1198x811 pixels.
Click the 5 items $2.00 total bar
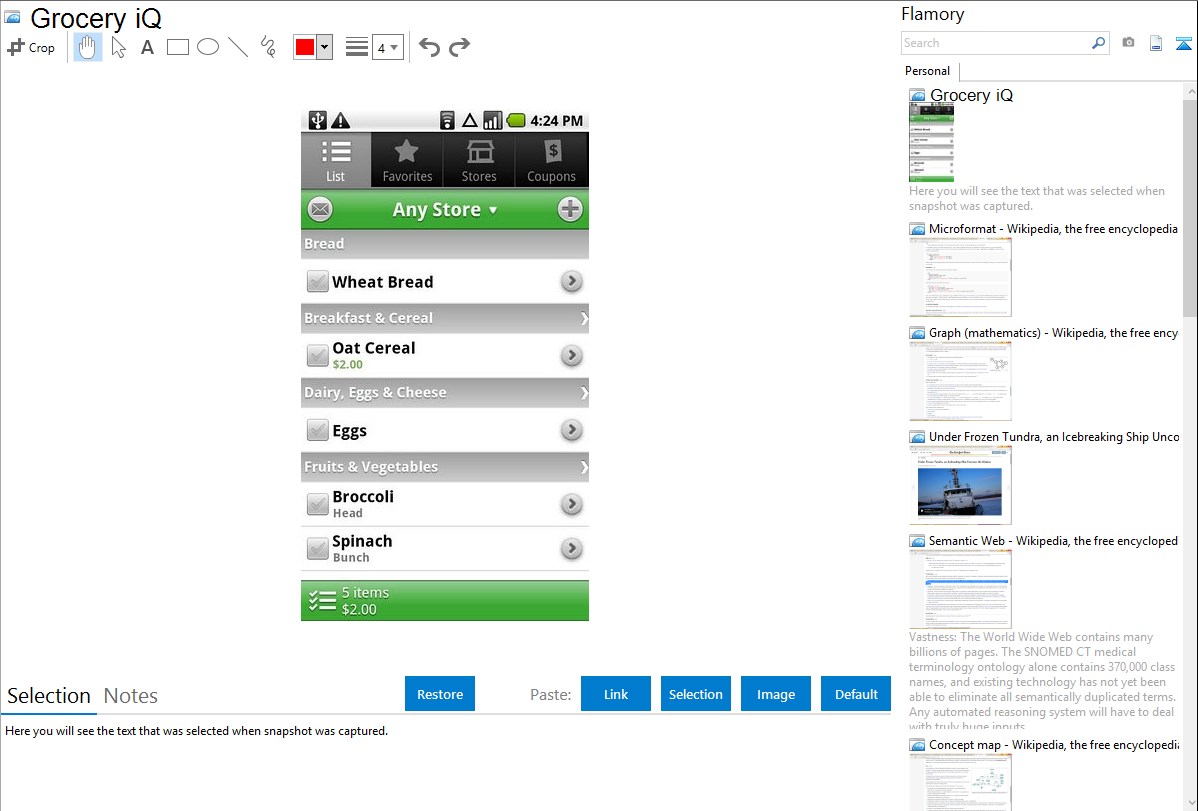(x=445, y=601)
